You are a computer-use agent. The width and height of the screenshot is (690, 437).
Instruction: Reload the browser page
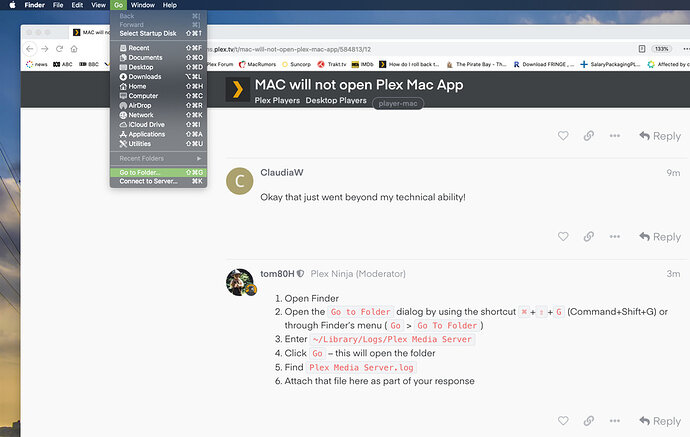point(59,49)
